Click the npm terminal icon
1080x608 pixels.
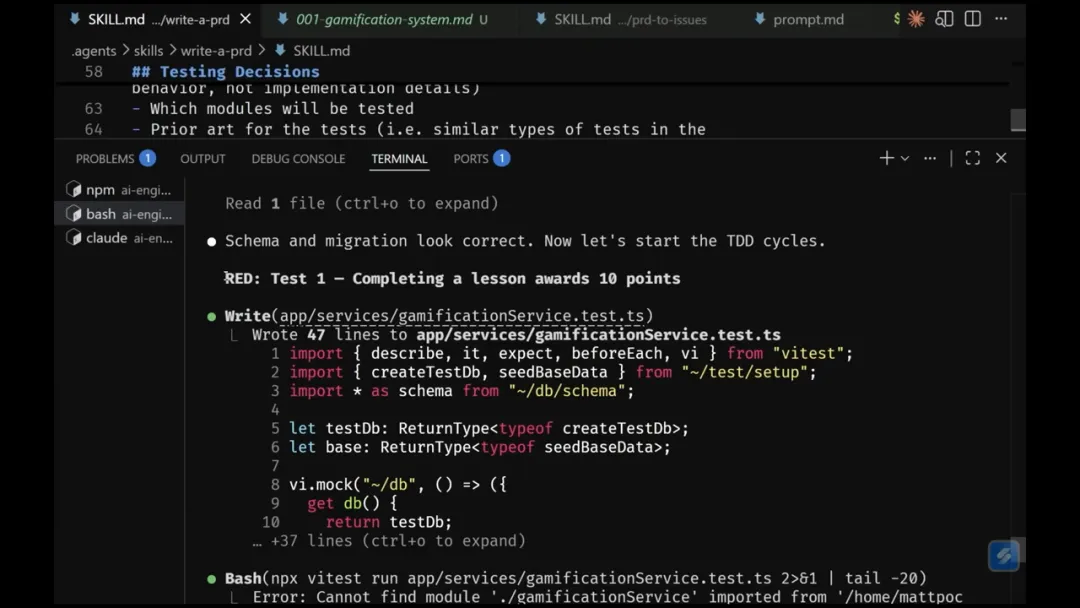74,189
